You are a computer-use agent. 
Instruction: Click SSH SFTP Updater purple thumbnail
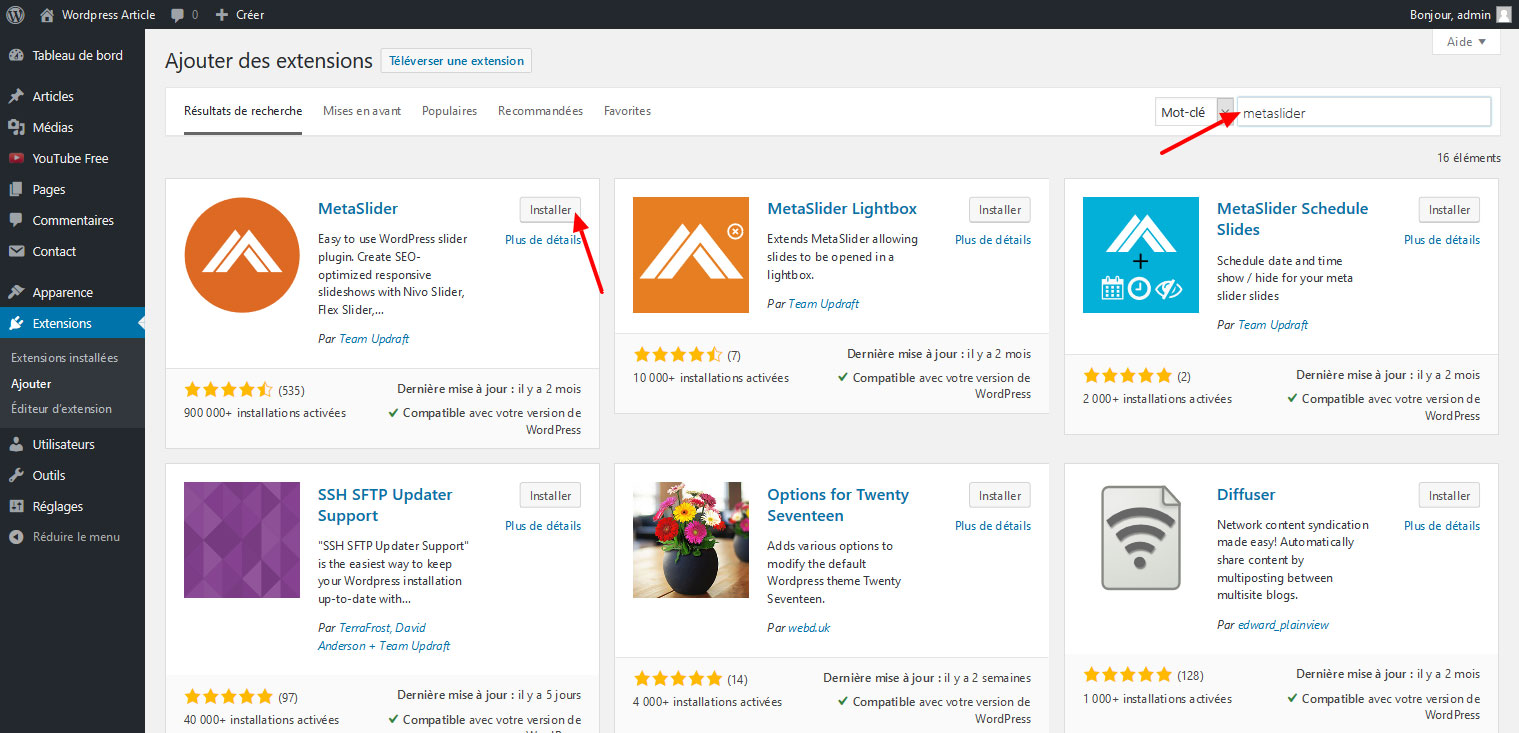click(242, 540)
